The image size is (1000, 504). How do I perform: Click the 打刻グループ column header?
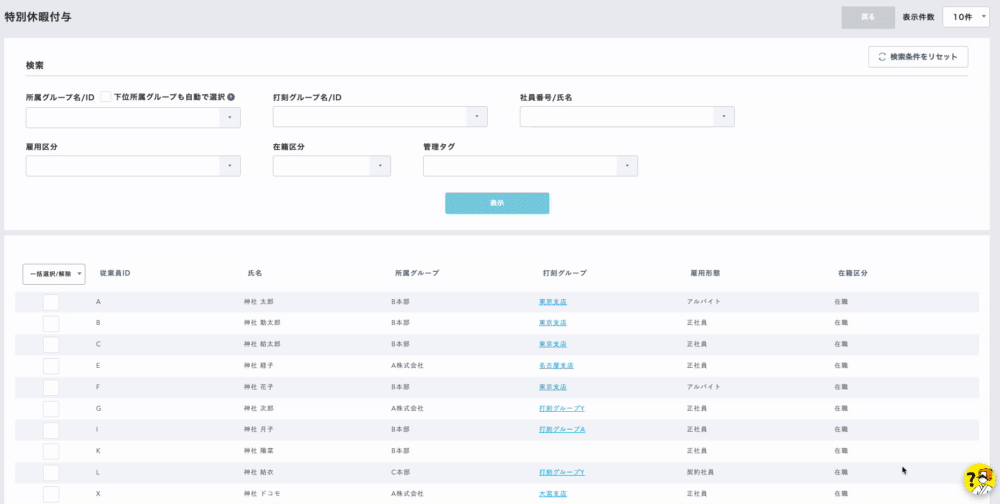tap(565, 273)
